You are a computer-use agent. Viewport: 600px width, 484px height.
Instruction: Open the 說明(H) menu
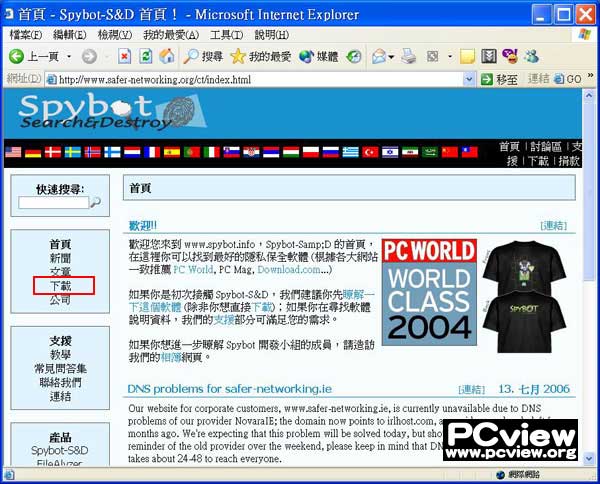click(x=271, y=35)
